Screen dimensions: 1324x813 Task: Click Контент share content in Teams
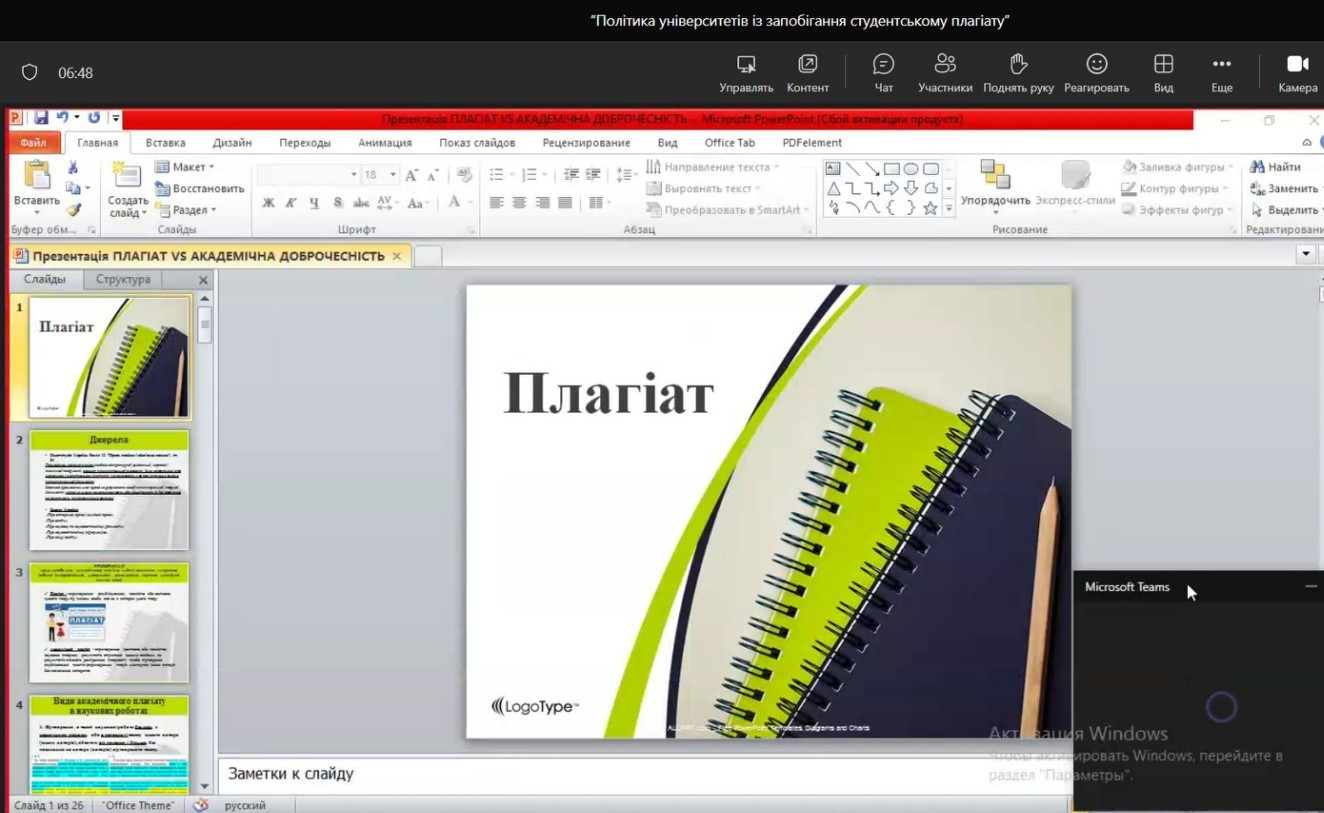click(x=807, y=74)
